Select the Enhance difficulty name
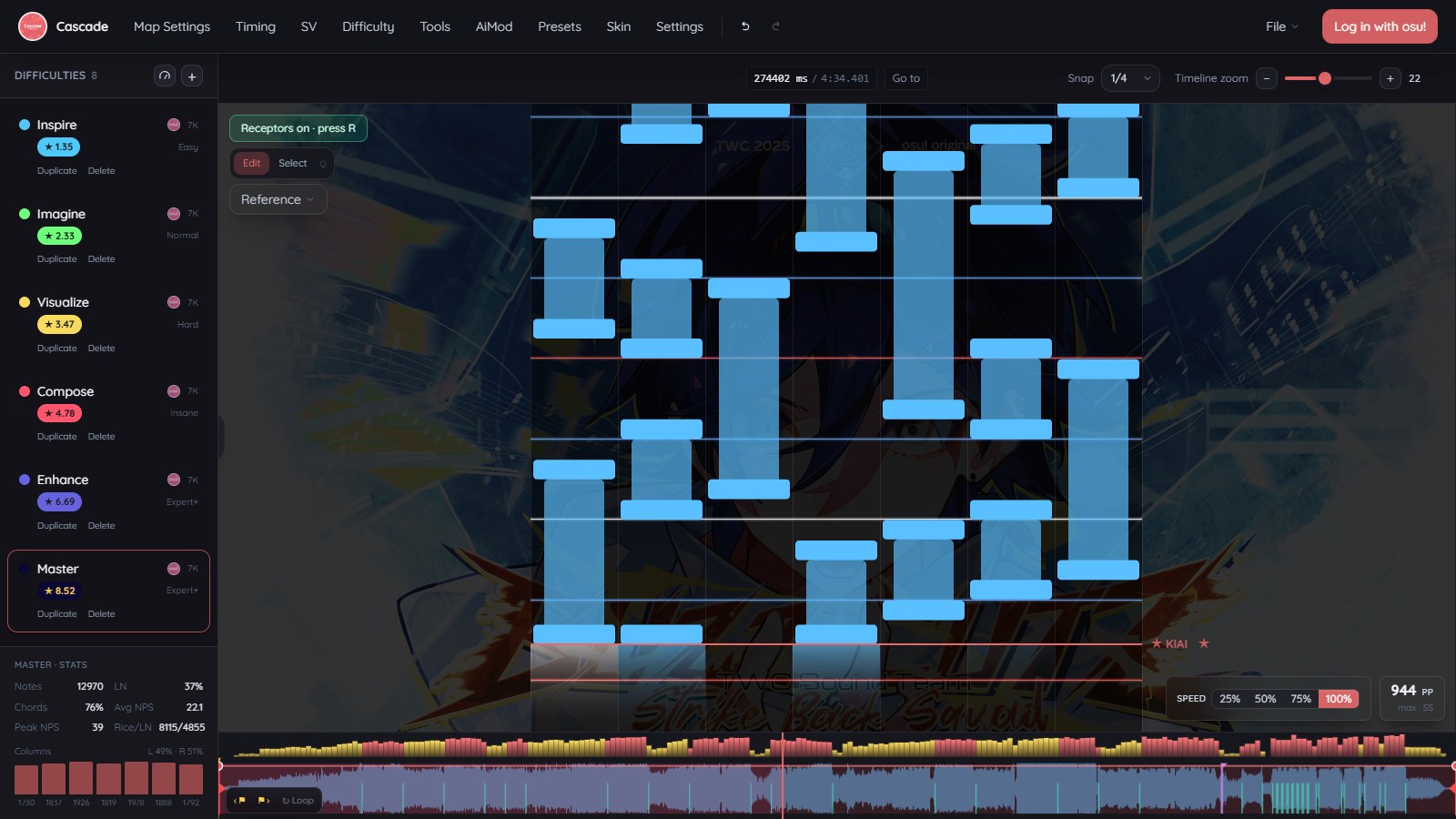1456x819 pixels. click(x=63, y=480)
